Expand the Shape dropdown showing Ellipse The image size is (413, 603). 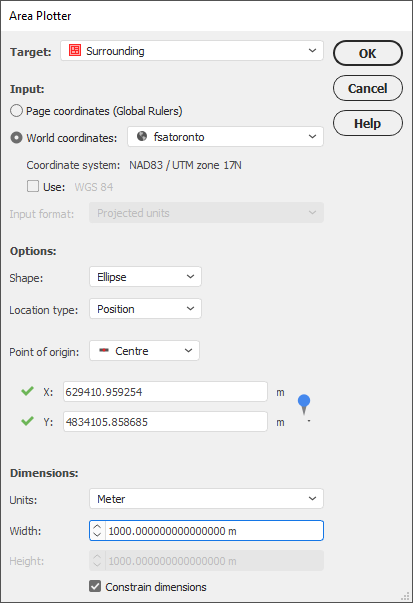pos(145,277)
